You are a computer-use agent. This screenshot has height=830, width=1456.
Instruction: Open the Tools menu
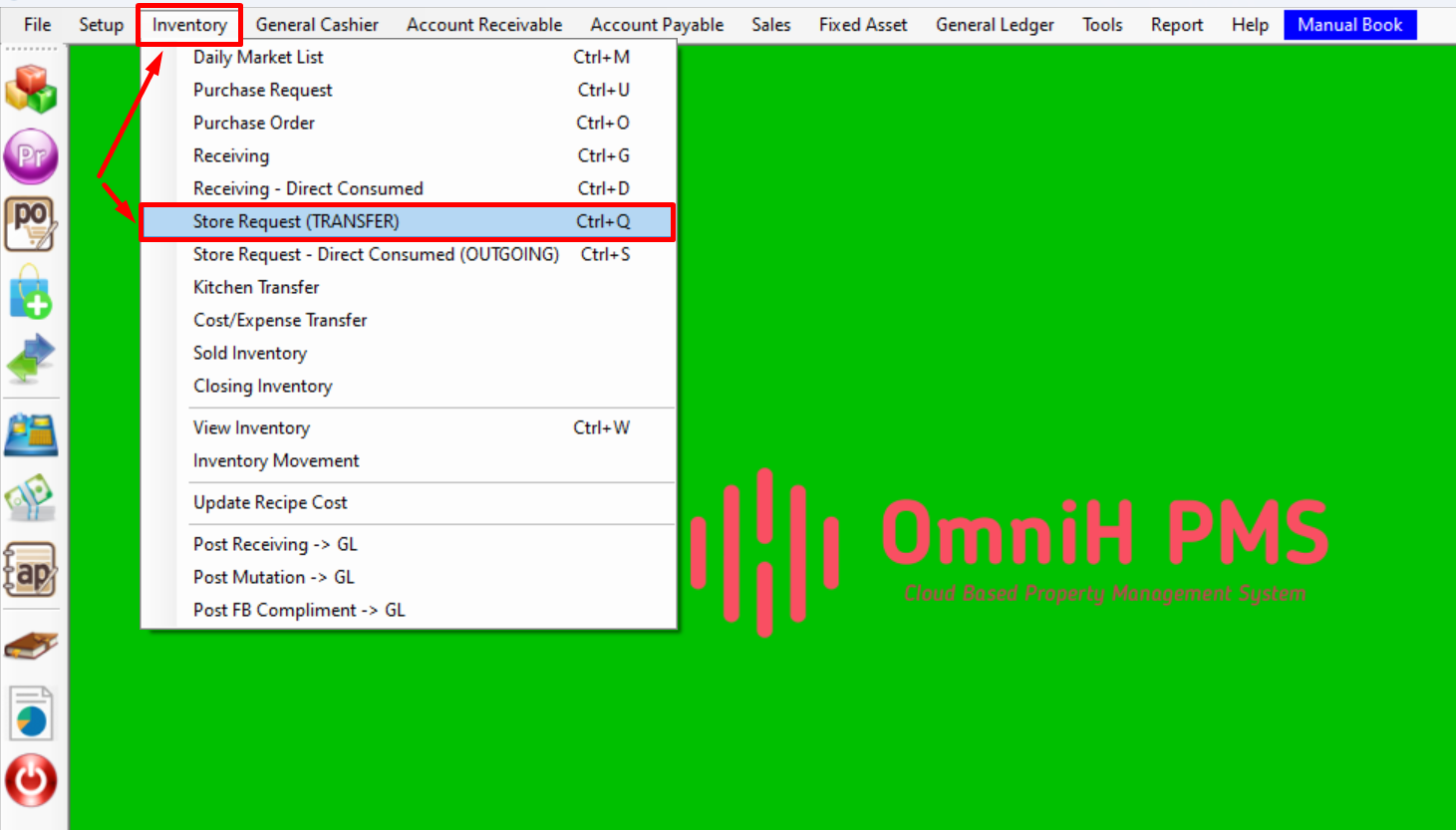[x=1102, y=25]
